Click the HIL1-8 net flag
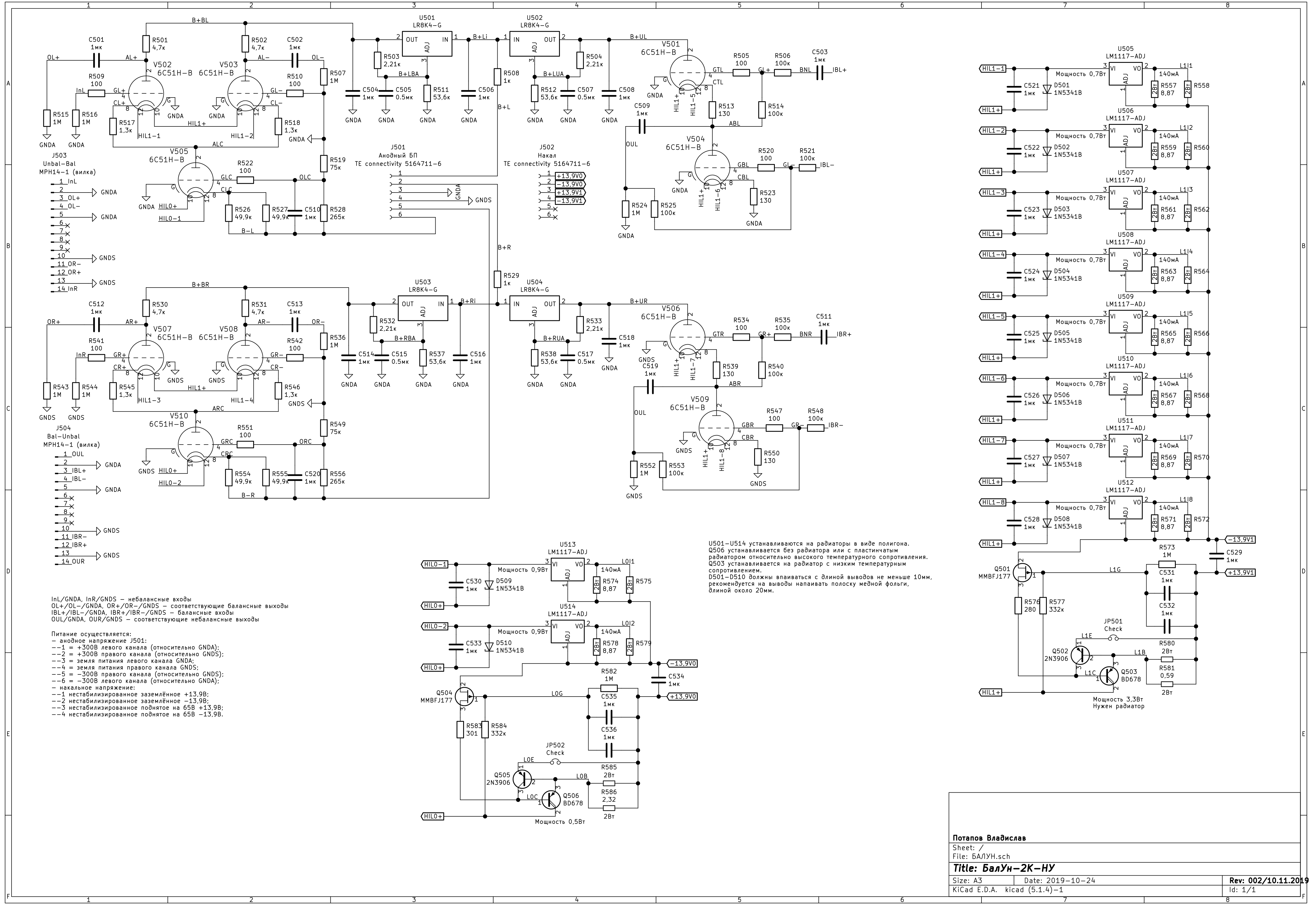The height and width of the screenshot is (905, 1316). pyautogui.click(x=993, y=502)
